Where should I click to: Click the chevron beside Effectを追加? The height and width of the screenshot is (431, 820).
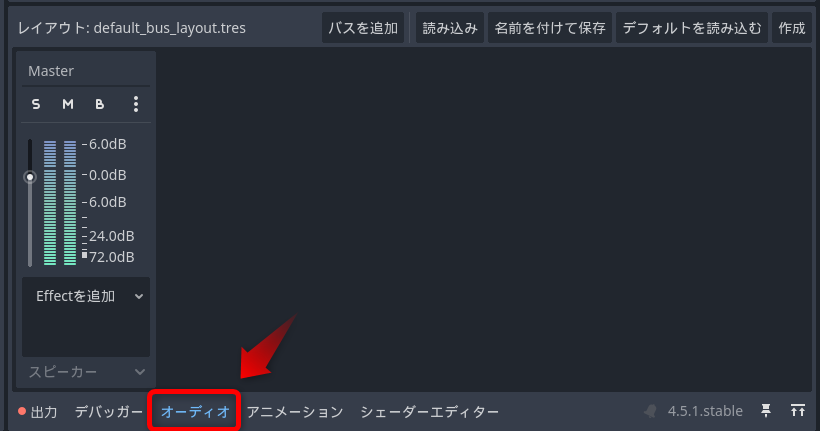point(139,297)
